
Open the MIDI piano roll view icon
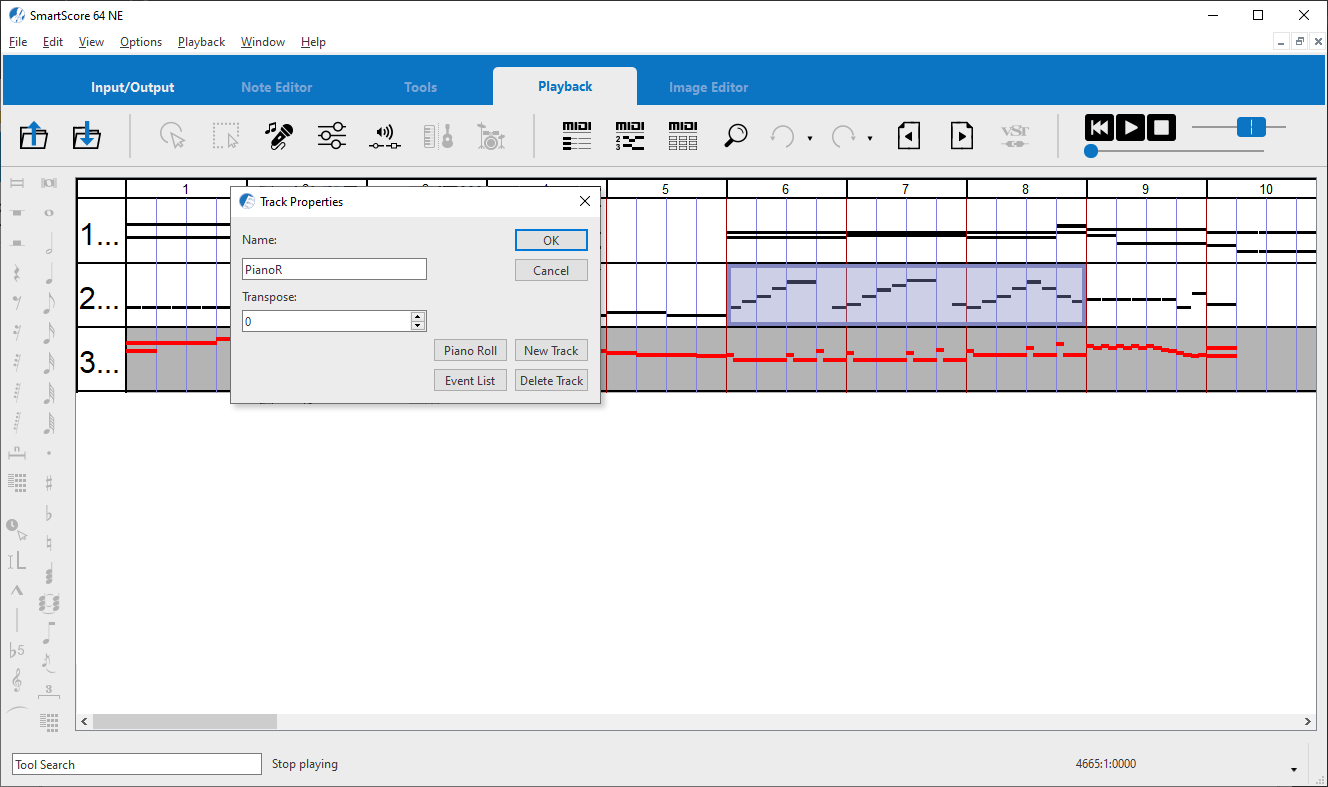[x=630, y=135]
